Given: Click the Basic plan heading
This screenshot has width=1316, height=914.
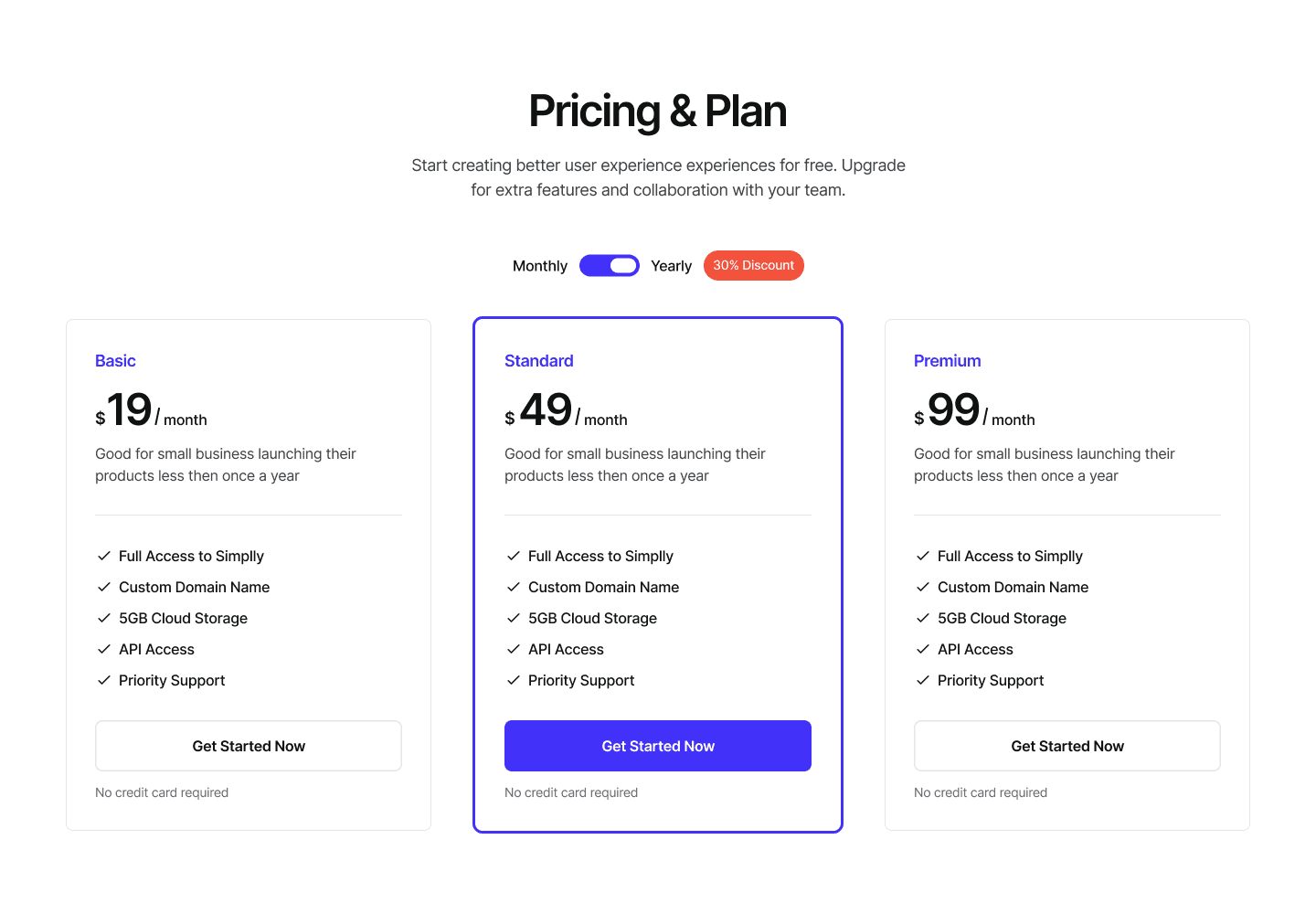Looking at the screenshot, I should tap(115, 360).
